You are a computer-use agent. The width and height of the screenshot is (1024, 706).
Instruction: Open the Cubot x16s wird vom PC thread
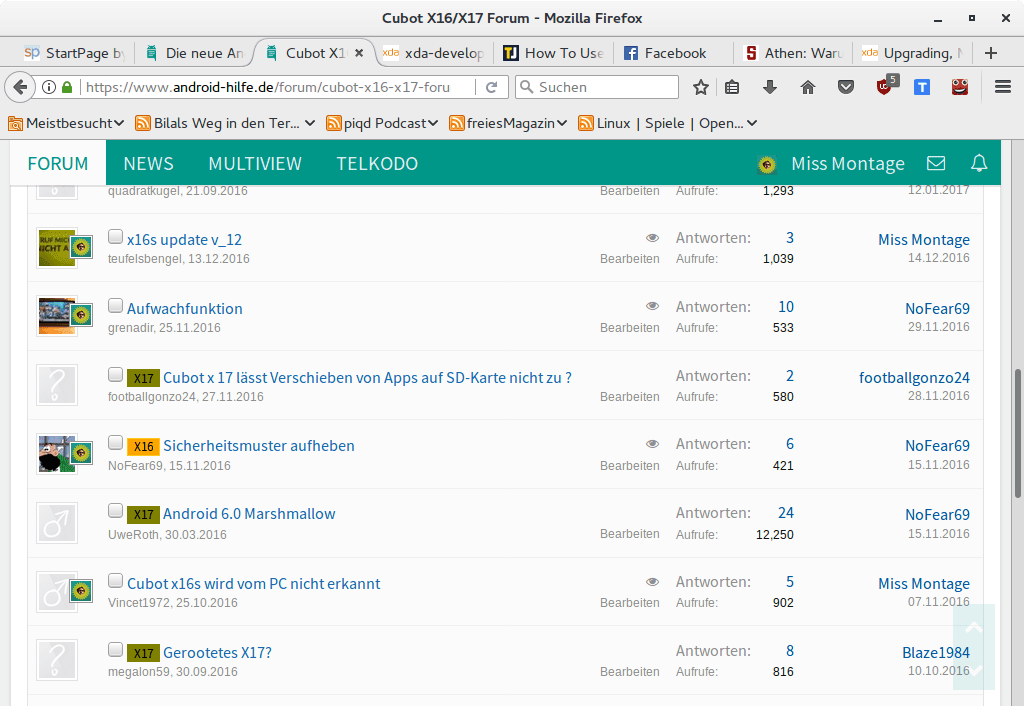(253, 583)
